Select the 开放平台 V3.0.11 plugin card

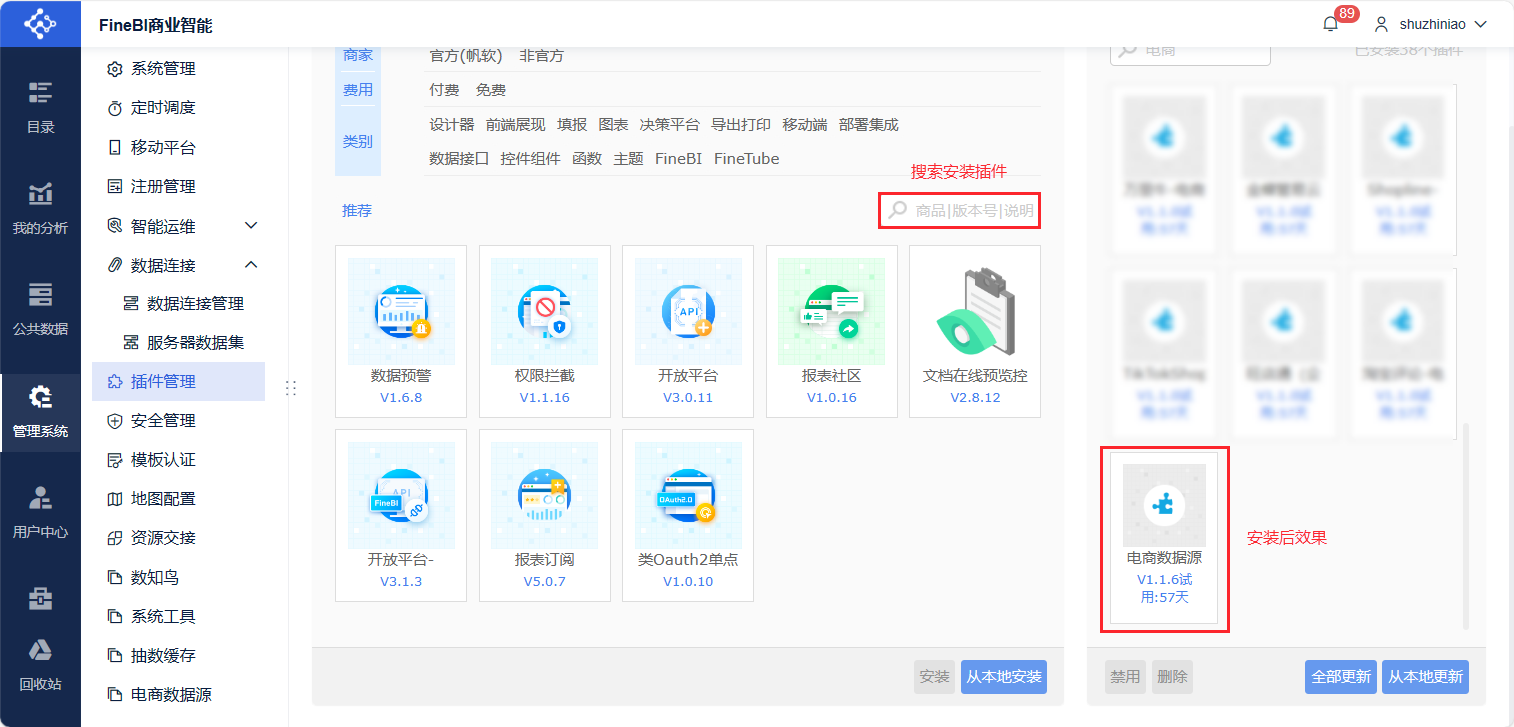[688, 331]
